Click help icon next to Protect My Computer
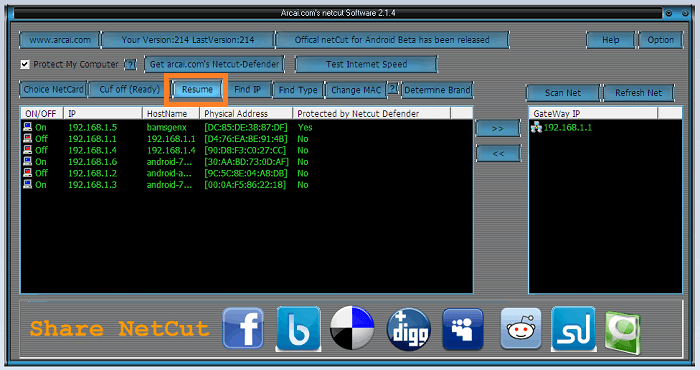Screen dimensions: 700x370 point(130,65)
